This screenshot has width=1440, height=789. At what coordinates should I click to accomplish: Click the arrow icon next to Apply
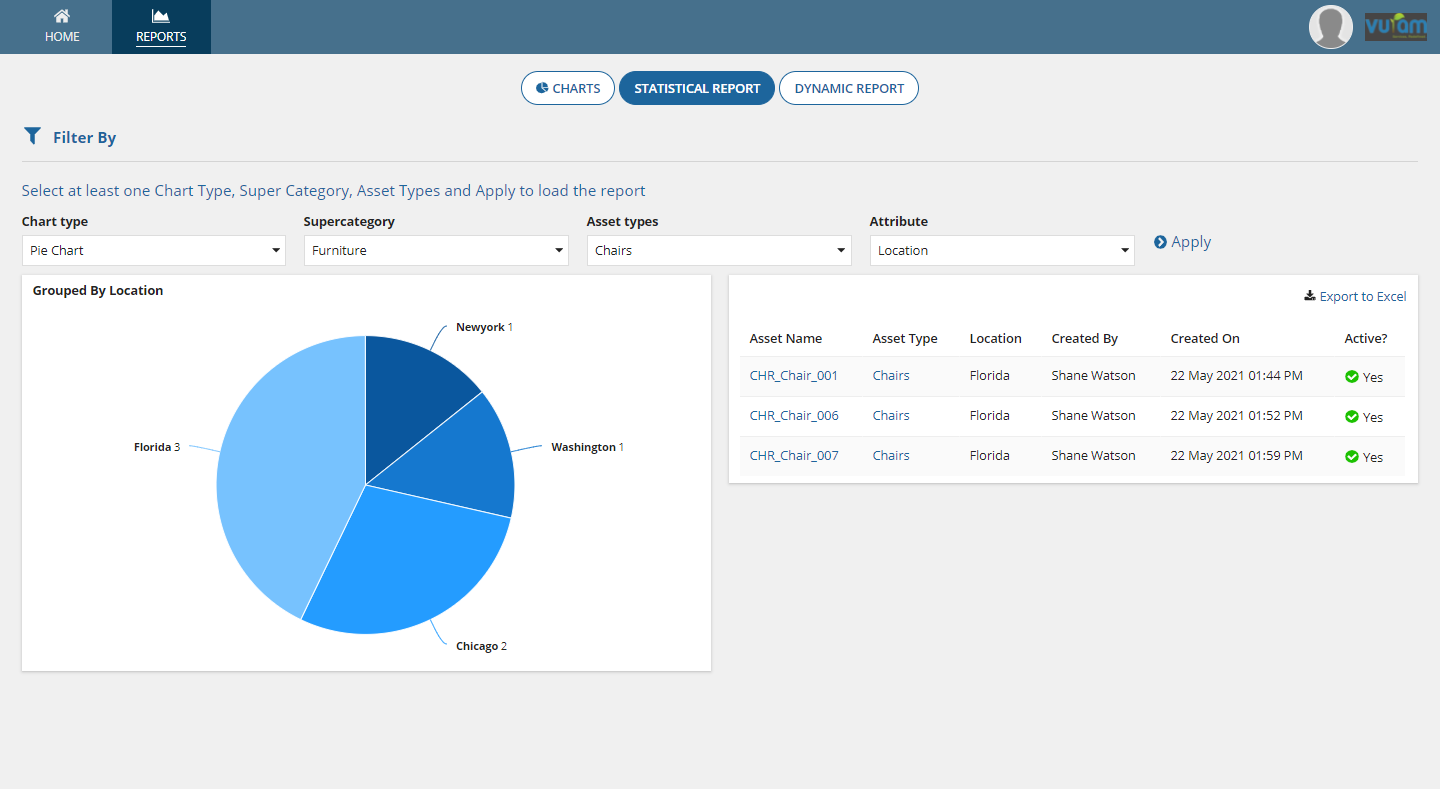[x=1159, y=241]
